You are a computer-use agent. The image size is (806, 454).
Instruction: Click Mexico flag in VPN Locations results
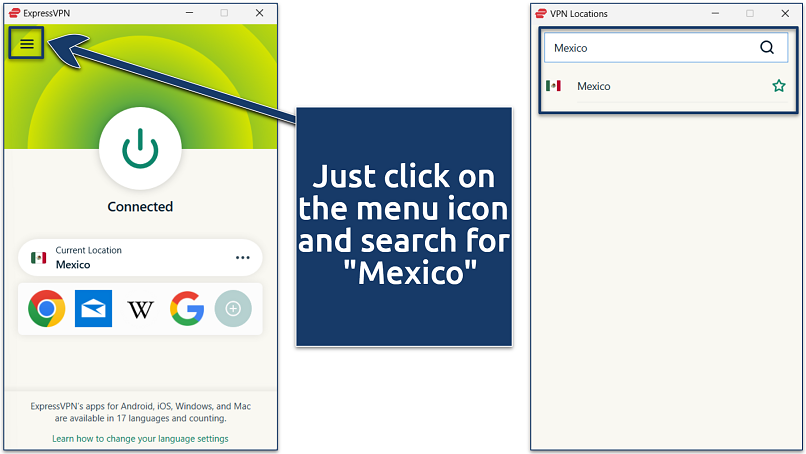[554, 86]
